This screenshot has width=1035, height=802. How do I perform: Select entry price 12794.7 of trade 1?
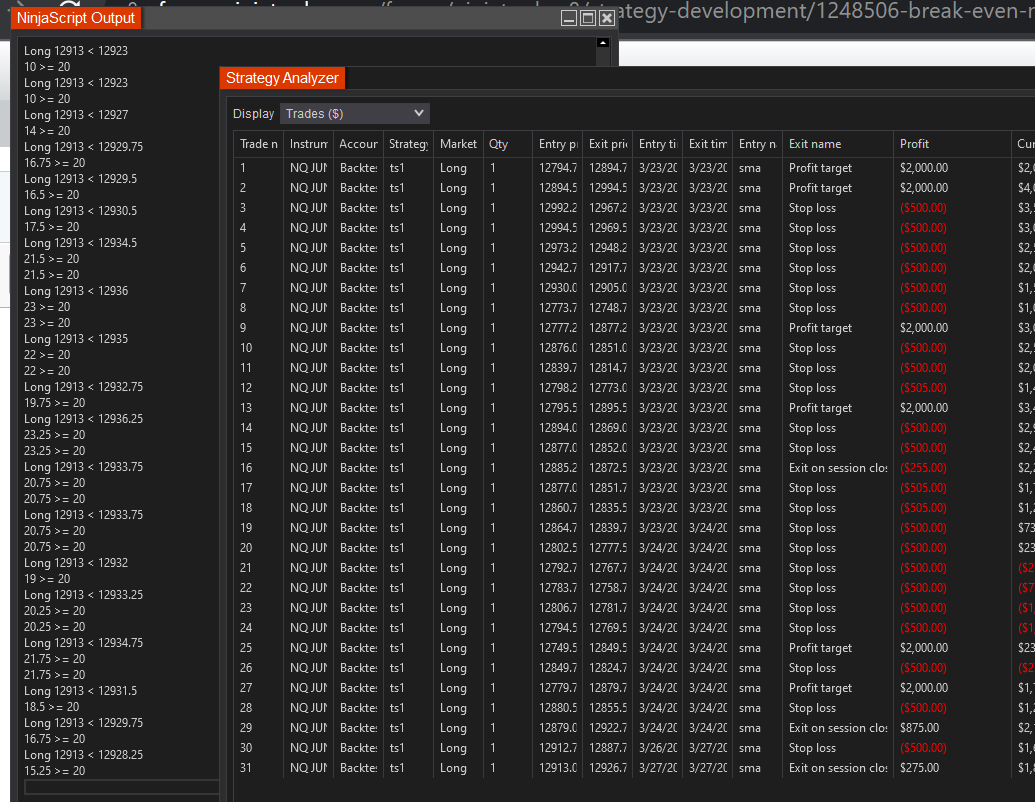[558, 168]
